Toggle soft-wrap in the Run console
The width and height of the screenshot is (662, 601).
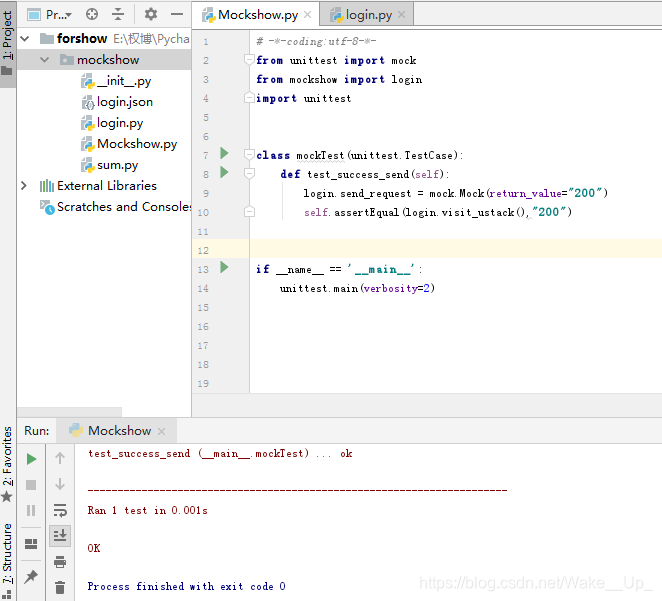60,510
